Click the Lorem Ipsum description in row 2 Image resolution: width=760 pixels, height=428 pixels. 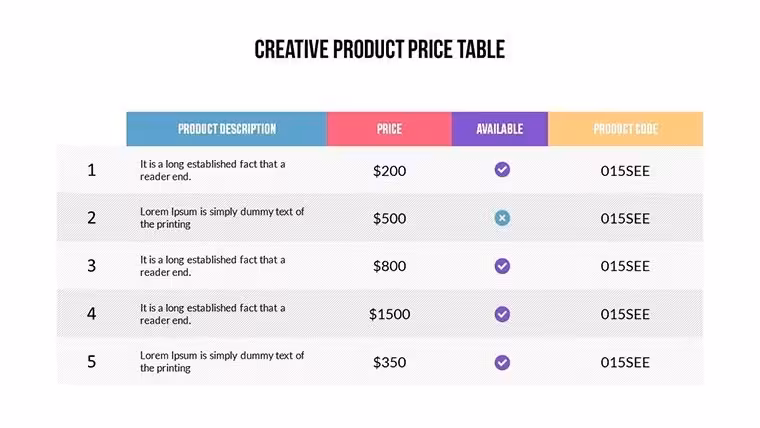point(222,218)
